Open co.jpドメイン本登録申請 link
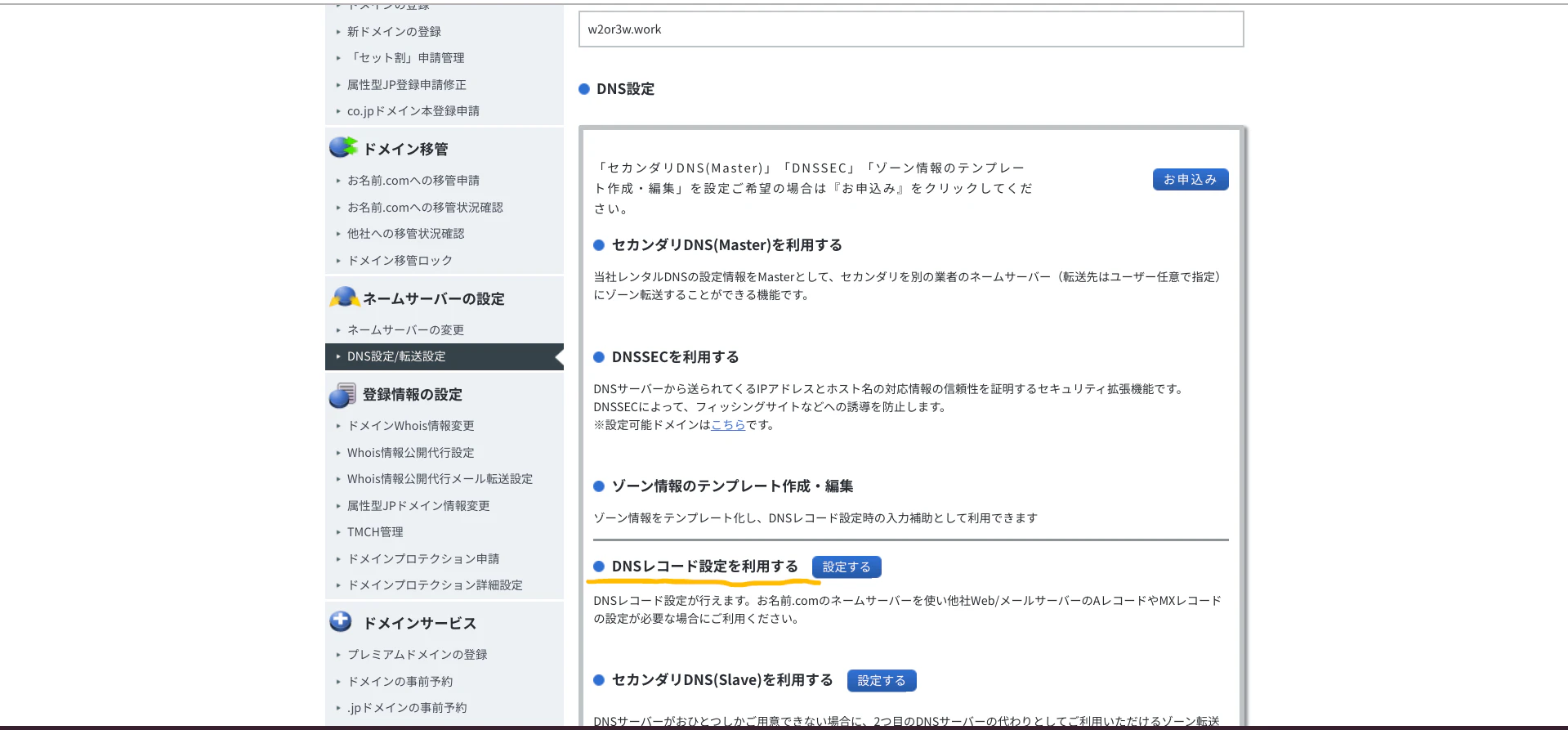 coord(413,111)
